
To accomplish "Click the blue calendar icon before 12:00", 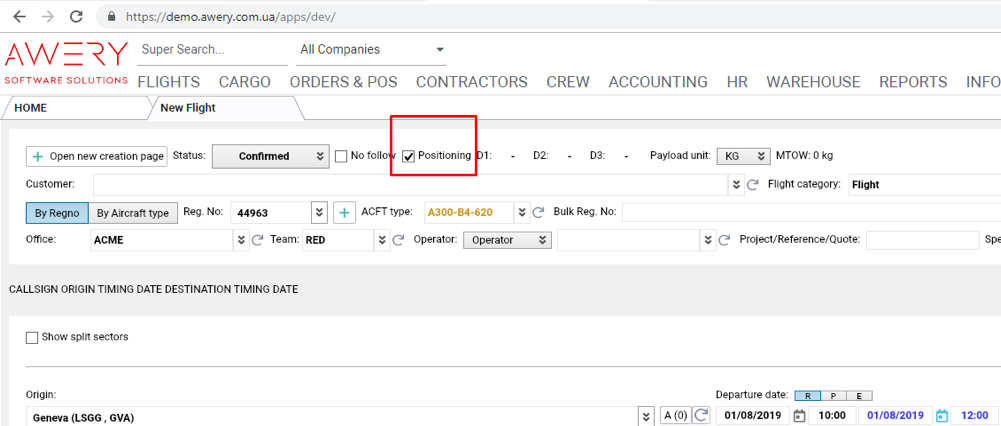I will [x=941, y=416].
